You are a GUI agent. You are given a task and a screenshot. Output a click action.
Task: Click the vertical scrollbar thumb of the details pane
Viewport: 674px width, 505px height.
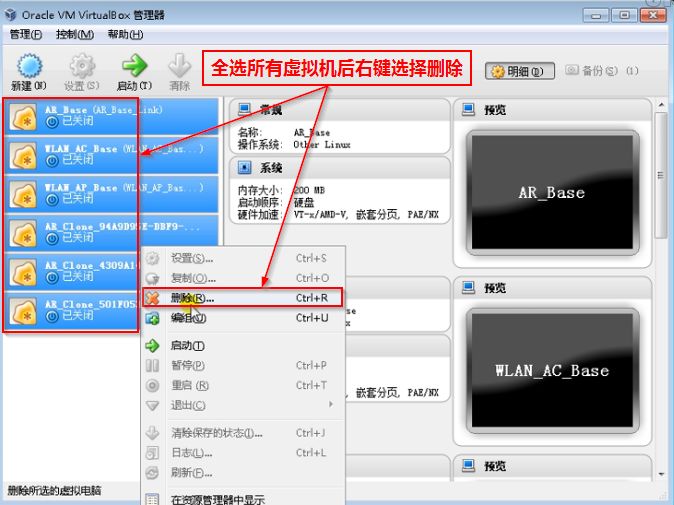click(661, 174)
